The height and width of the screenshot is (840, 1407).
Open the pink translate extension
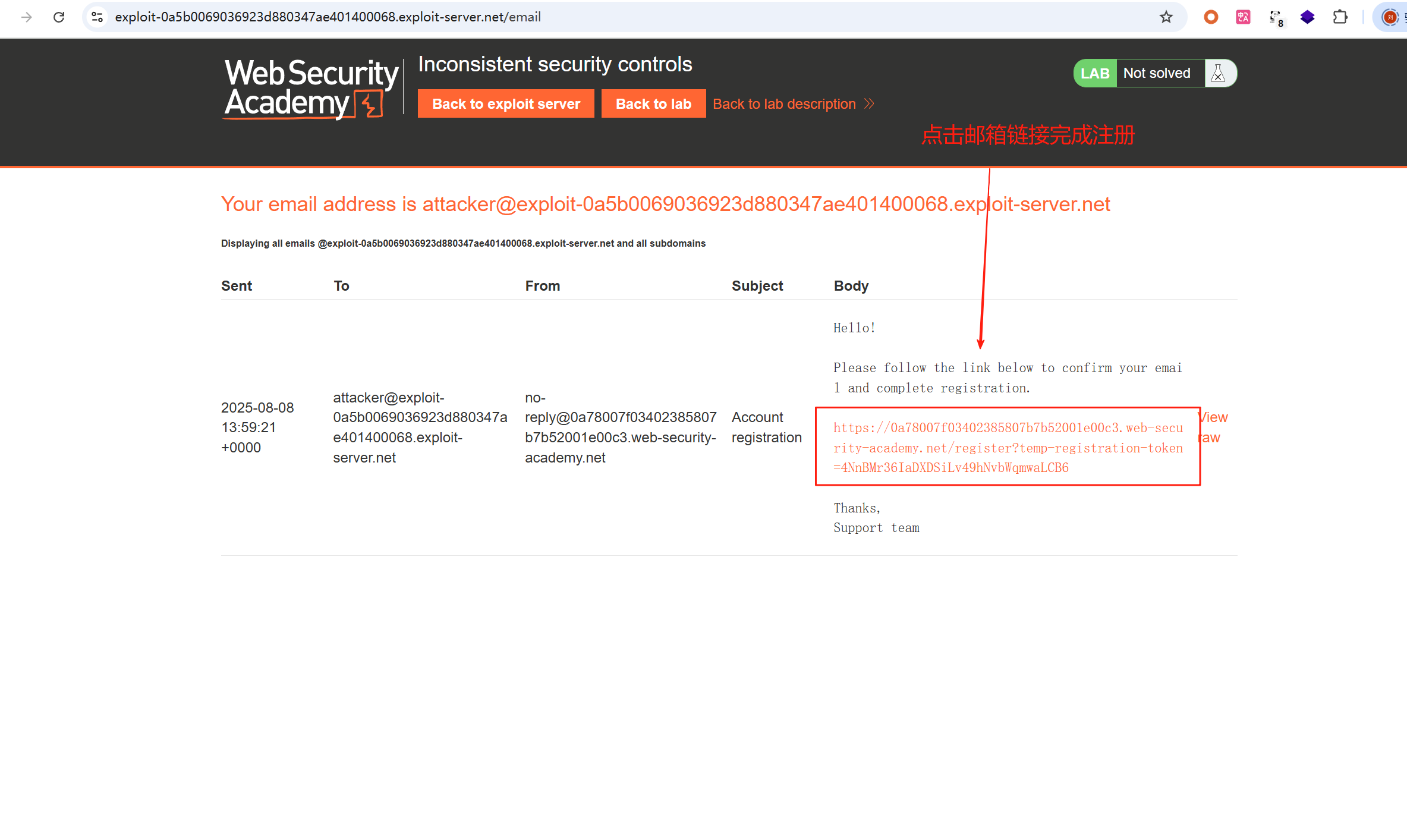[x=1243, y=17]
